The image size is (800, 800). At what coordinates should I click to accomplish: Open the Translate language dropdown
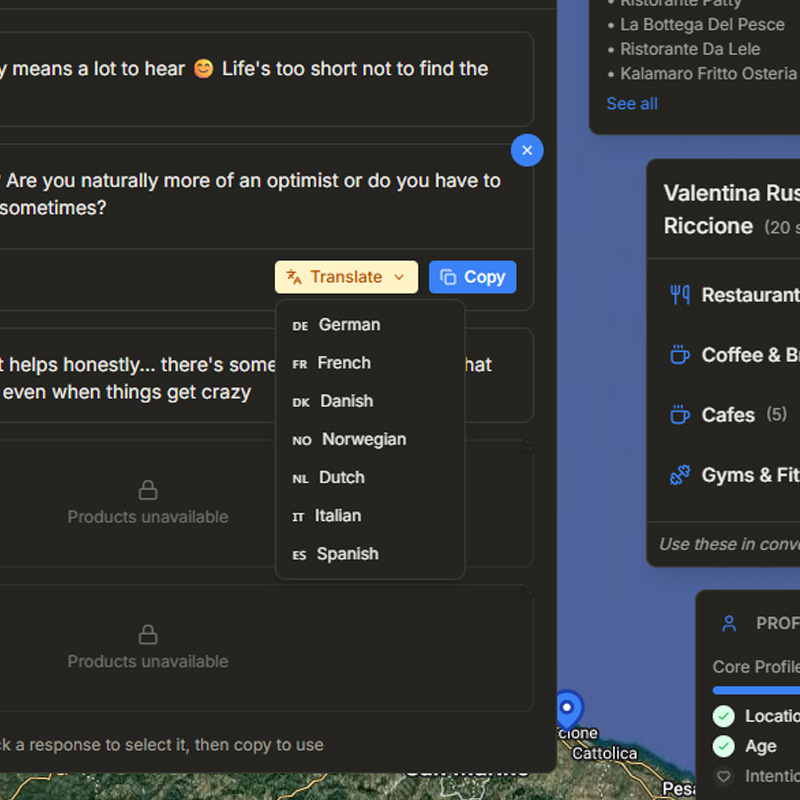click(x=346, y=277)
